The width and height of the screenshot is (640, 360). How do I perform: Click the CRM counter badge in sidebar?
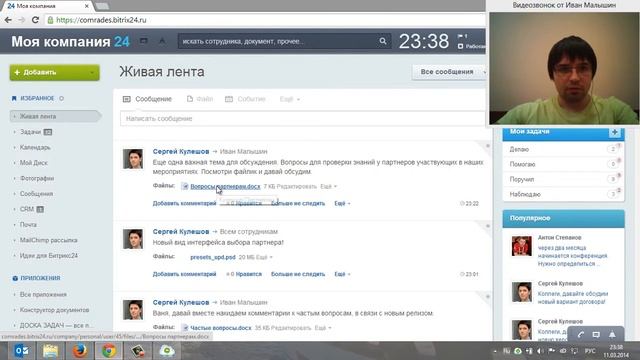40,209
